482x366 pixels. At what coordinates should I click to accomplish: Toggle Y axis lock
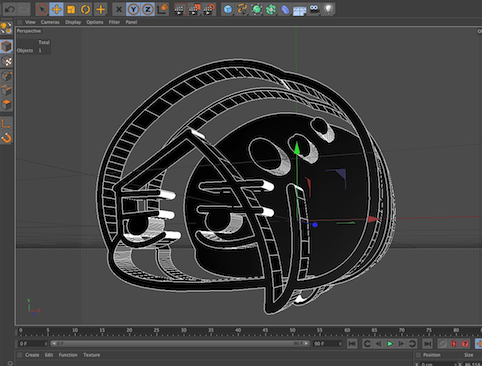tap(133, 9)
